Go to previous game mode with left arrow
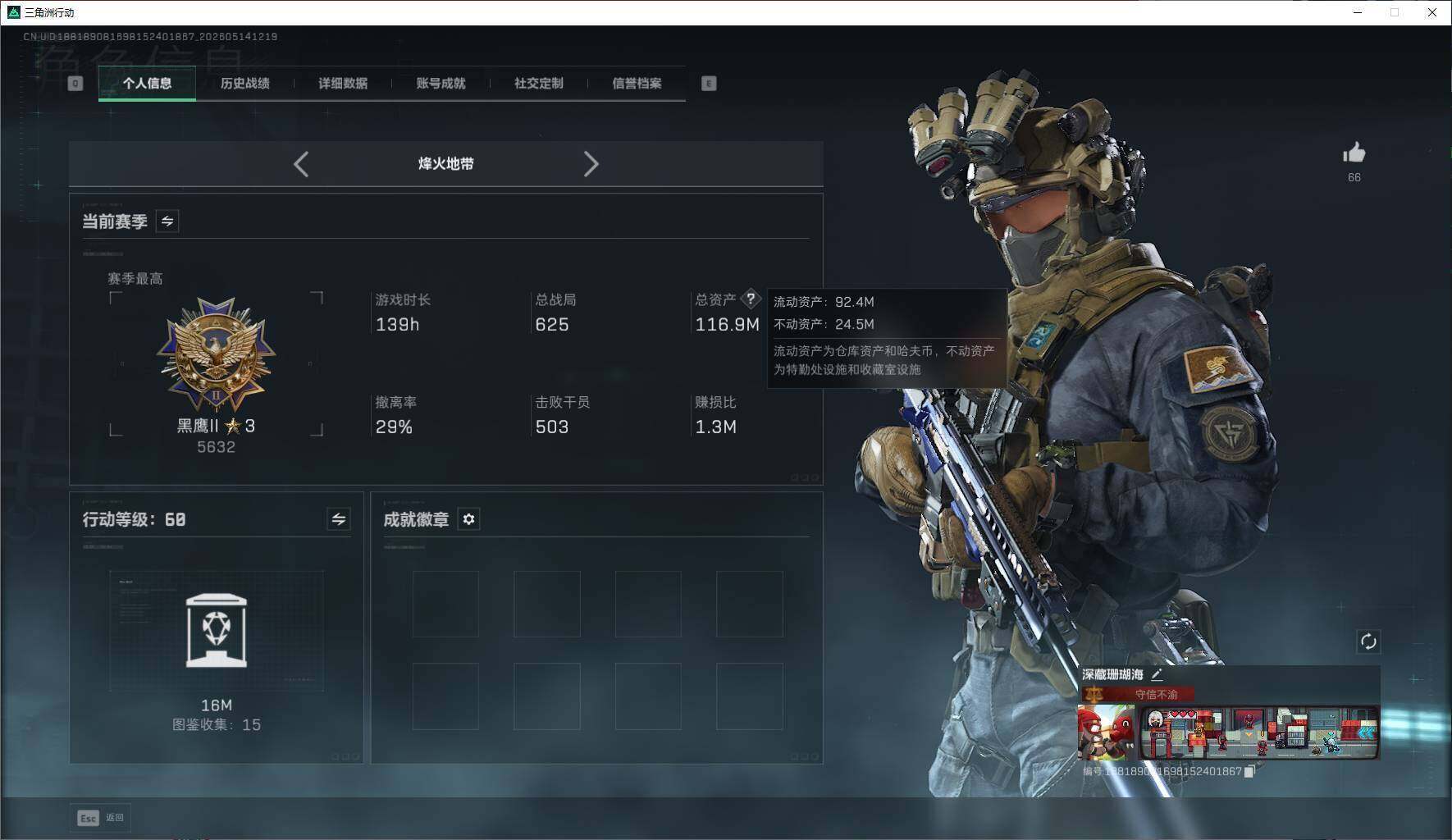This screenshot has width=1452, height=840. pos(301,164)
